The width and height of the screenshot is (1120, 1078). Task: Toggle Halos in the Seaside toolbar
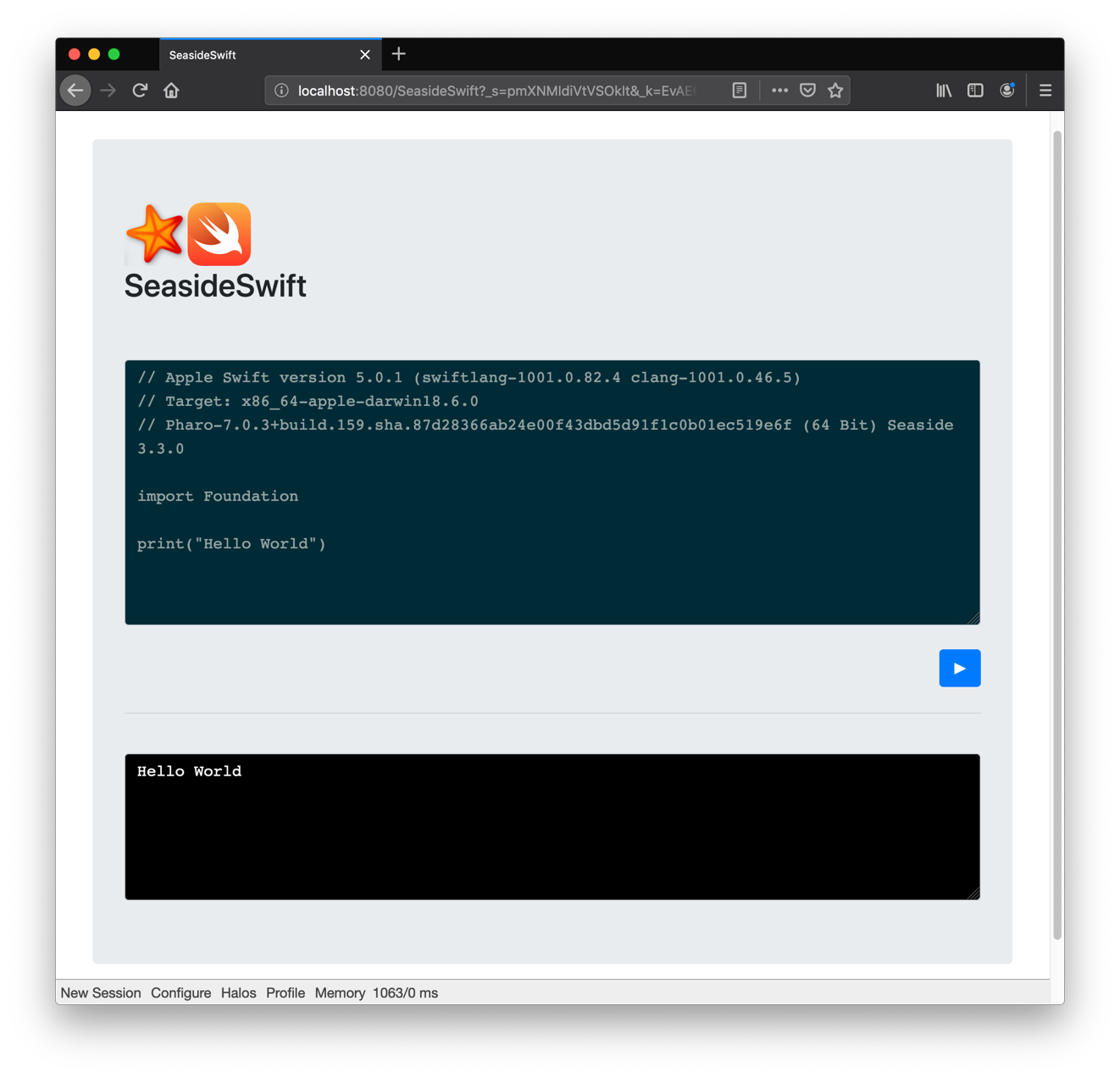(x=238, y=992)
